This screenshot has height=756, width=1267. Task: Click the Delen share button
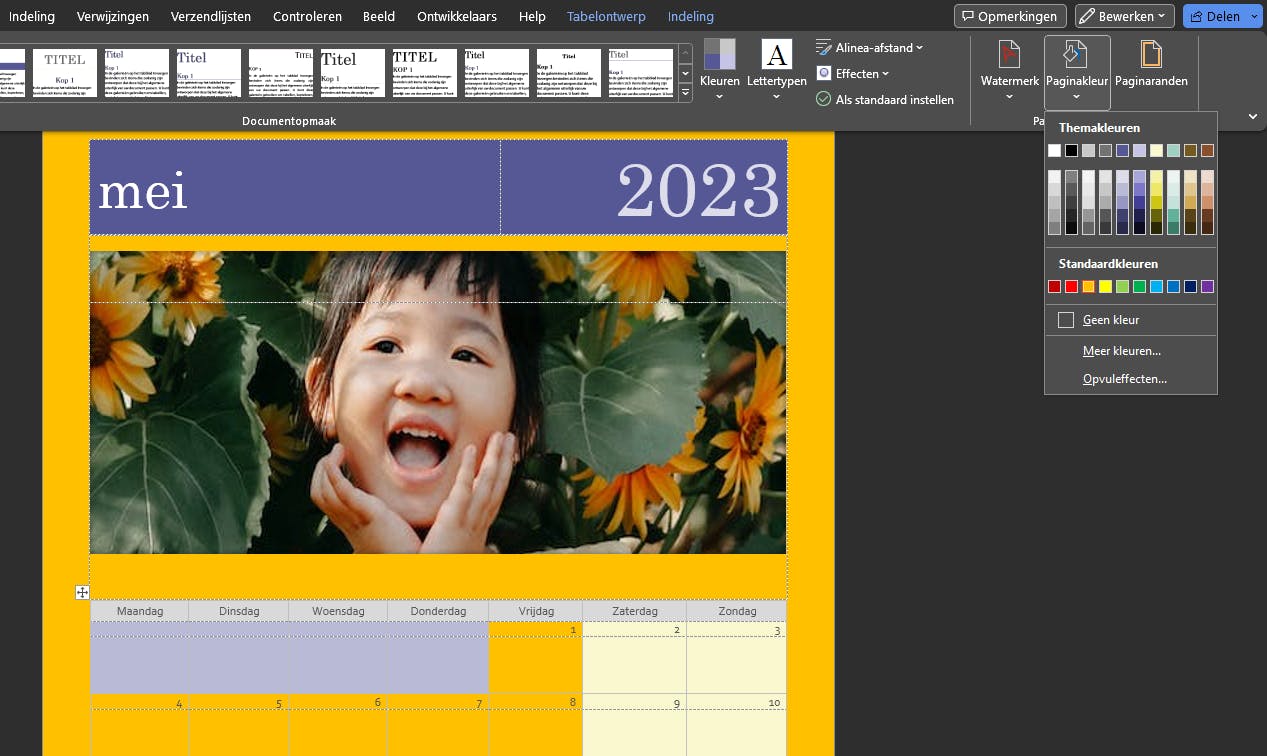pyautogui.click(x=1214, y=16)
